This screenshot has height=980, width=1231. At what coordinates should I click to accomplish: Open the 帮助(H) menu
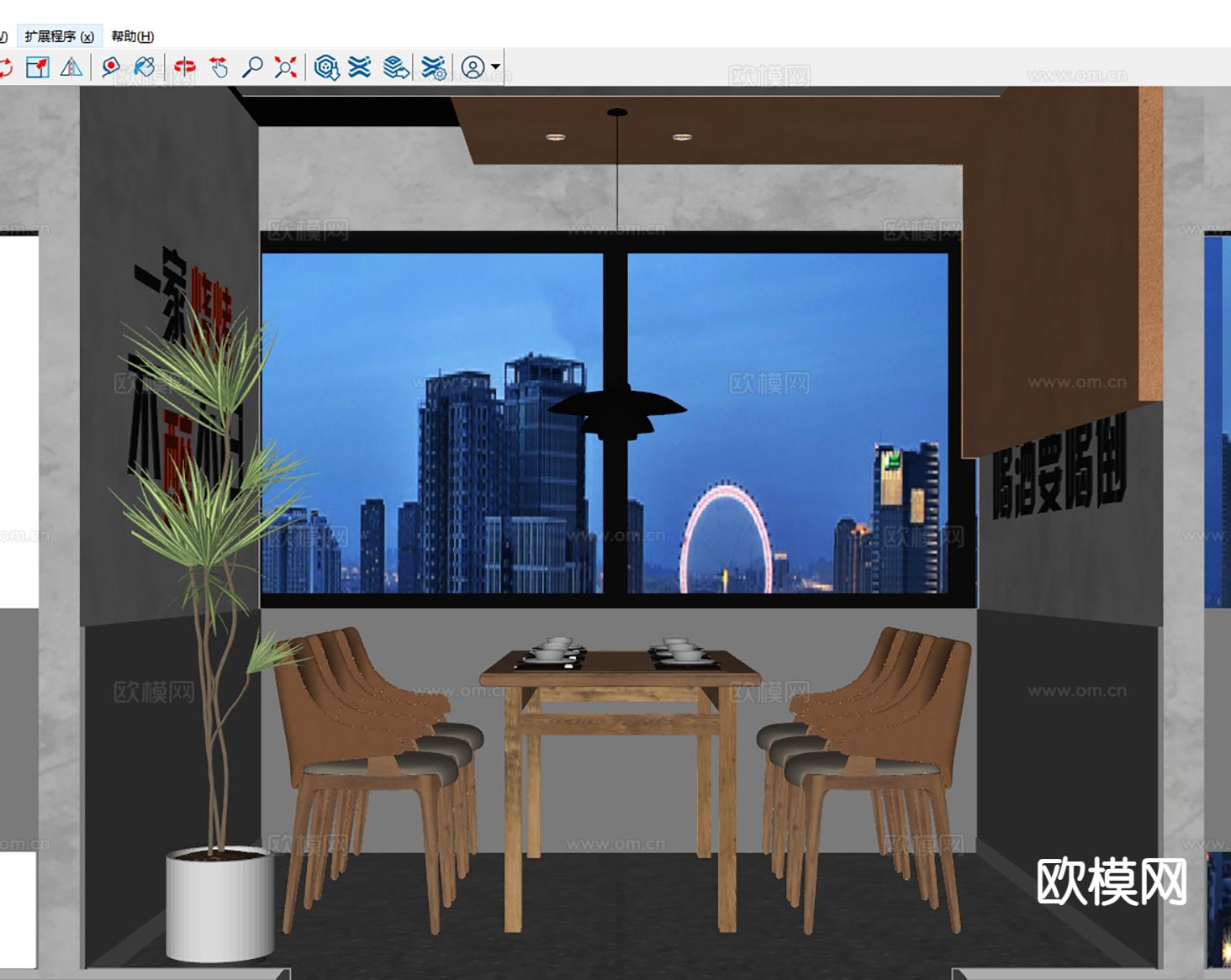133,36
